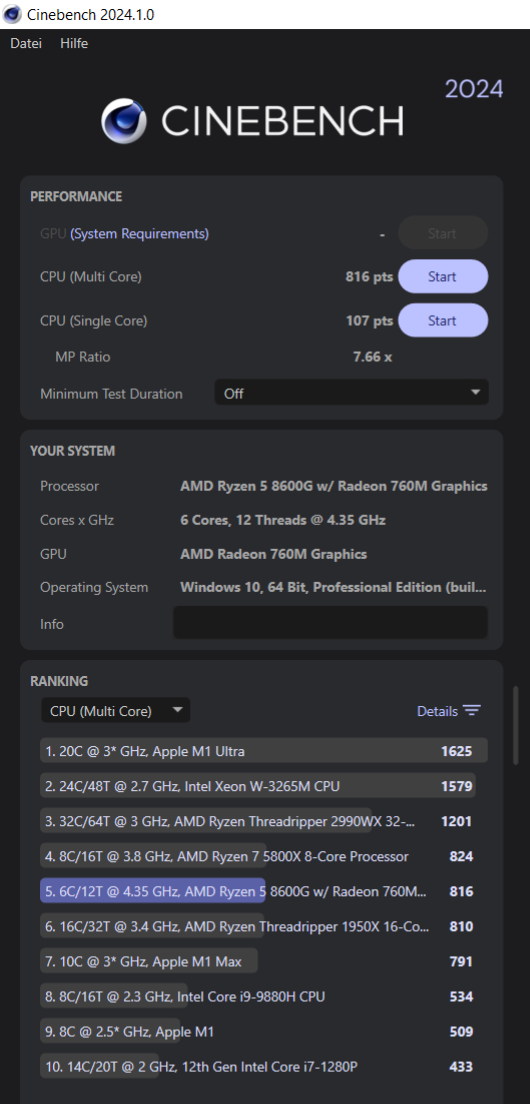The image size is (530, 1104).
Task: Select the Intel Xeon W-3265M ranking row
Action: point(264,786)
